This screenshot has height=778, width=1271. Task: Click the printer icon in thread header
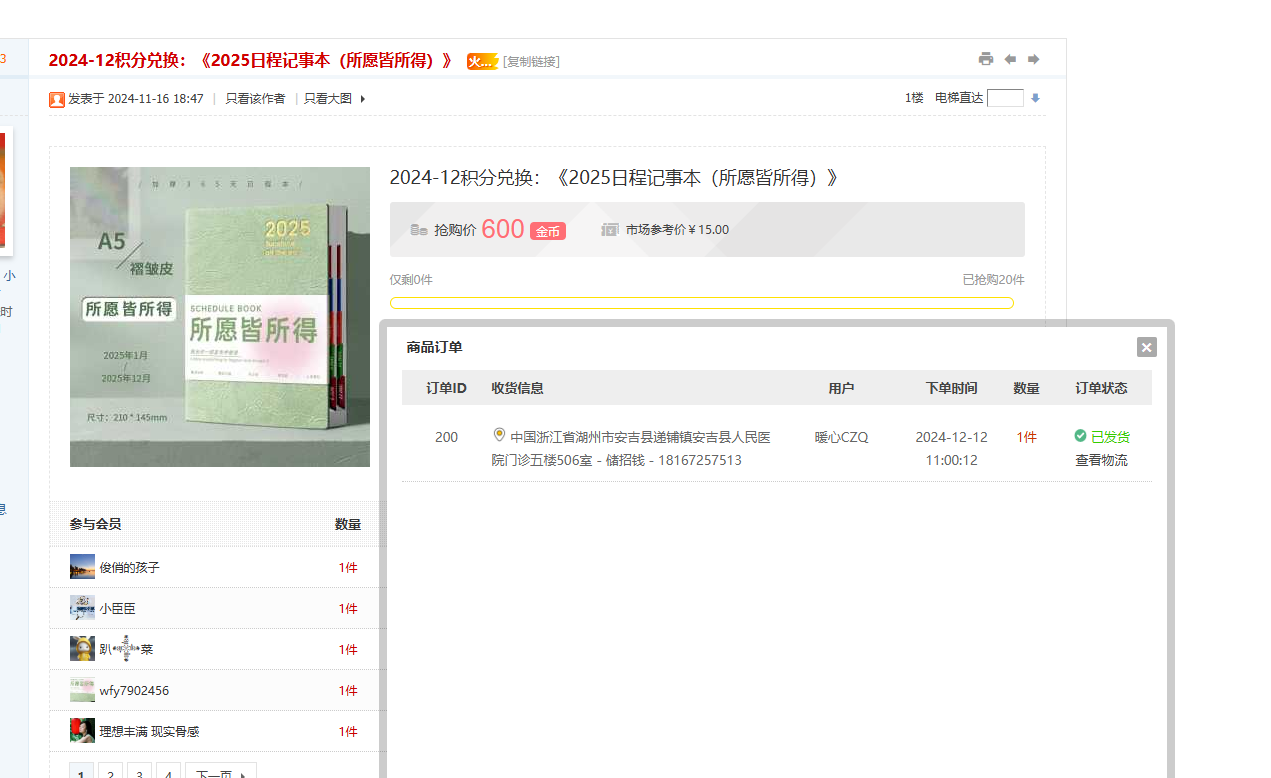(x=985, y=59)
